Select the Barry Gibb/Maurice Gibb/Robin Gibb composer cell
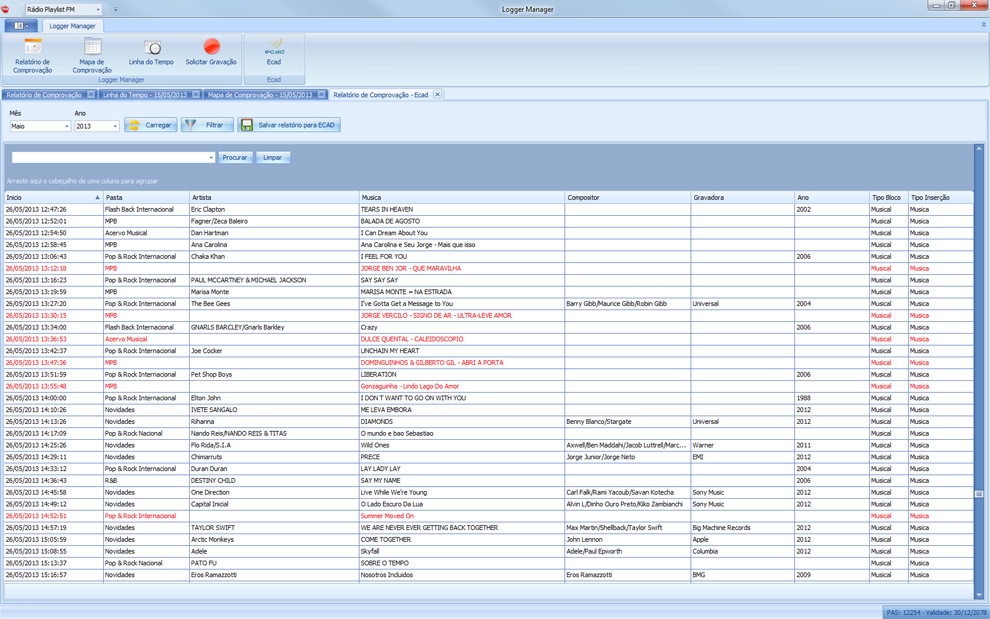 [628, 304]
